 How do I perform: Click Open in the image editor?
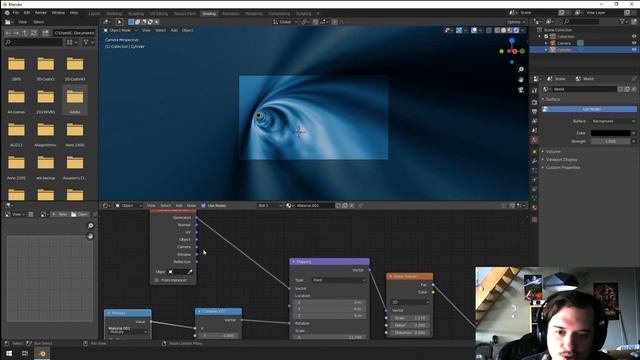[x=79, y=214]
